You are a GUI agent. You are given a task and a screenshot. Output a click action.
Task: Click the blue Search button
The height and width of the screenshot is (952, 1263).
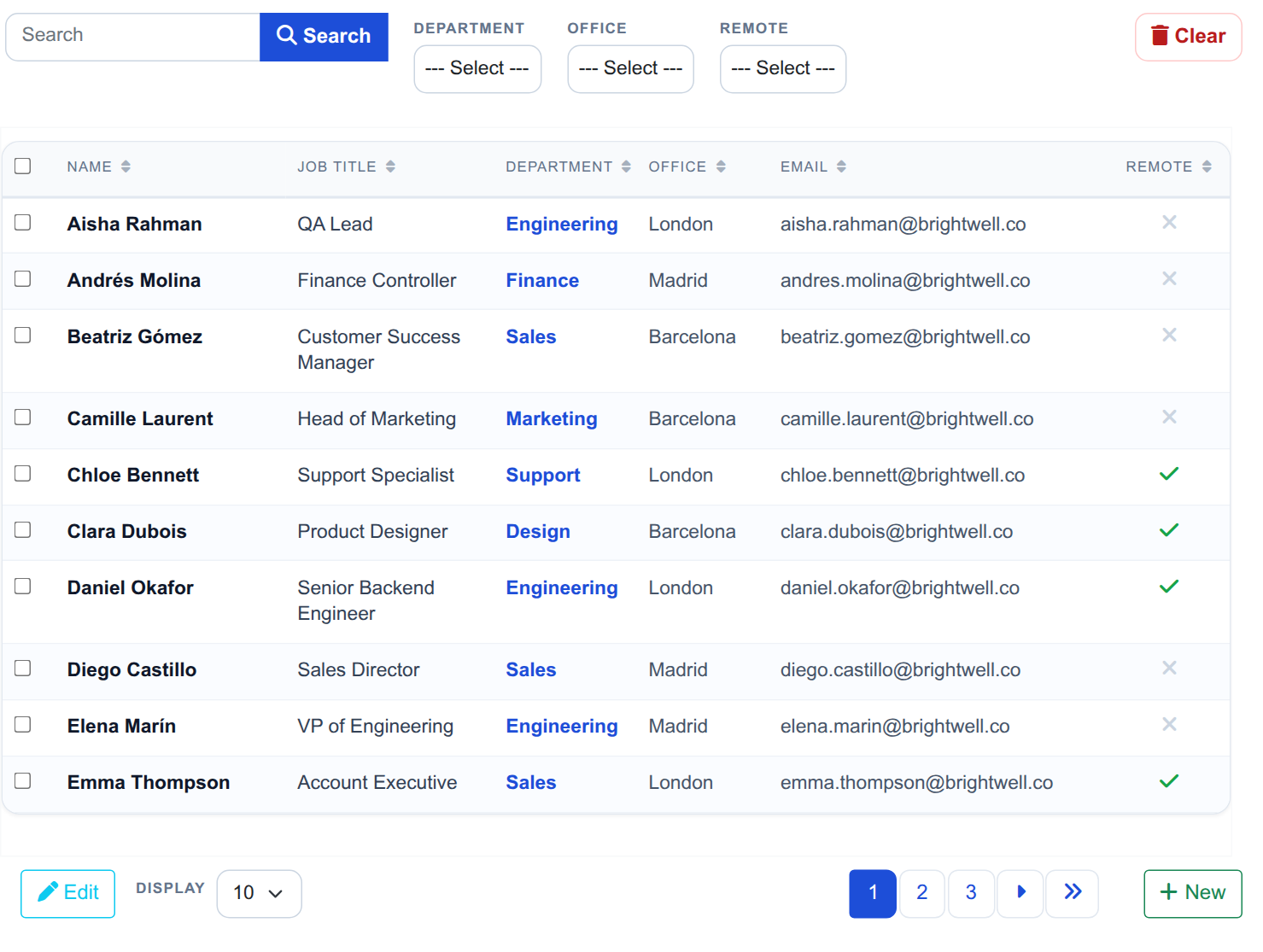pos(324,37)
